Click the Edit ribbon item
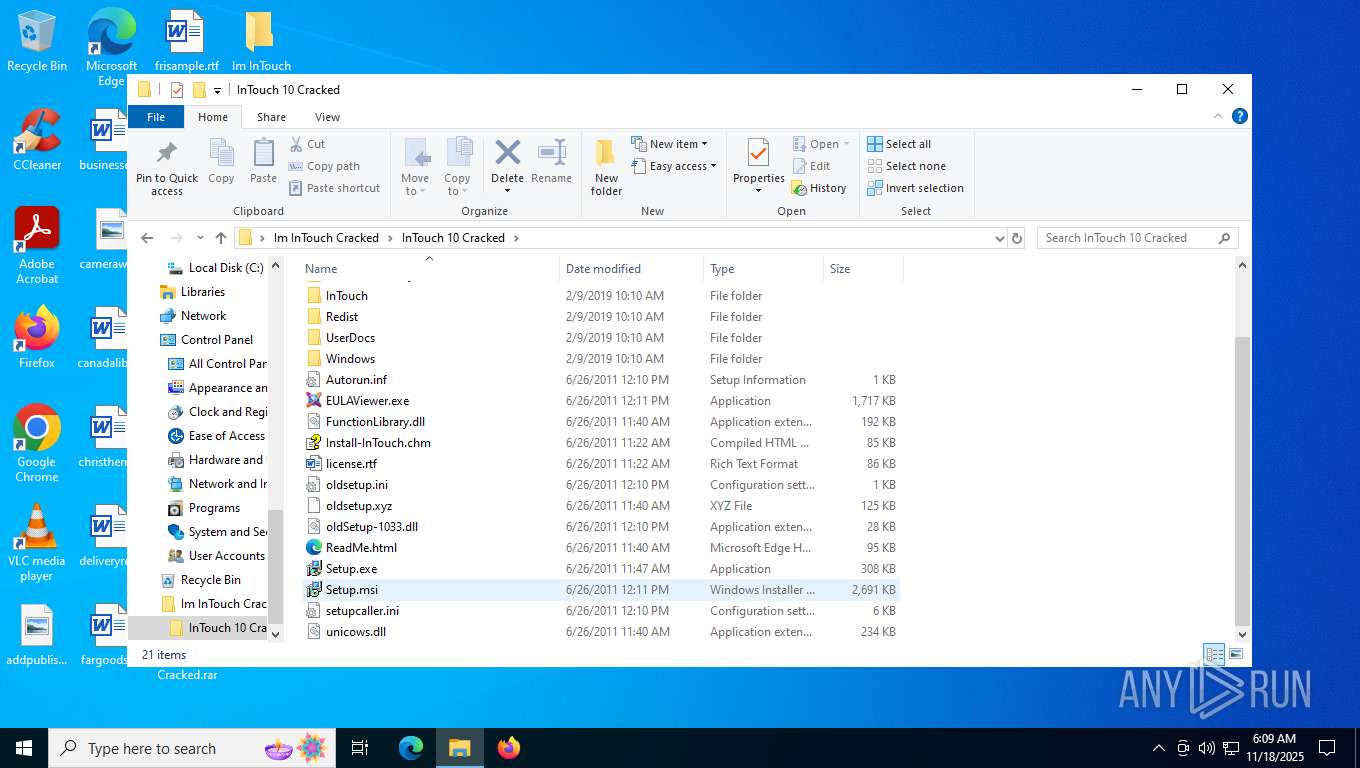The height and width of the screenshot is (768, 1360). 811,166
